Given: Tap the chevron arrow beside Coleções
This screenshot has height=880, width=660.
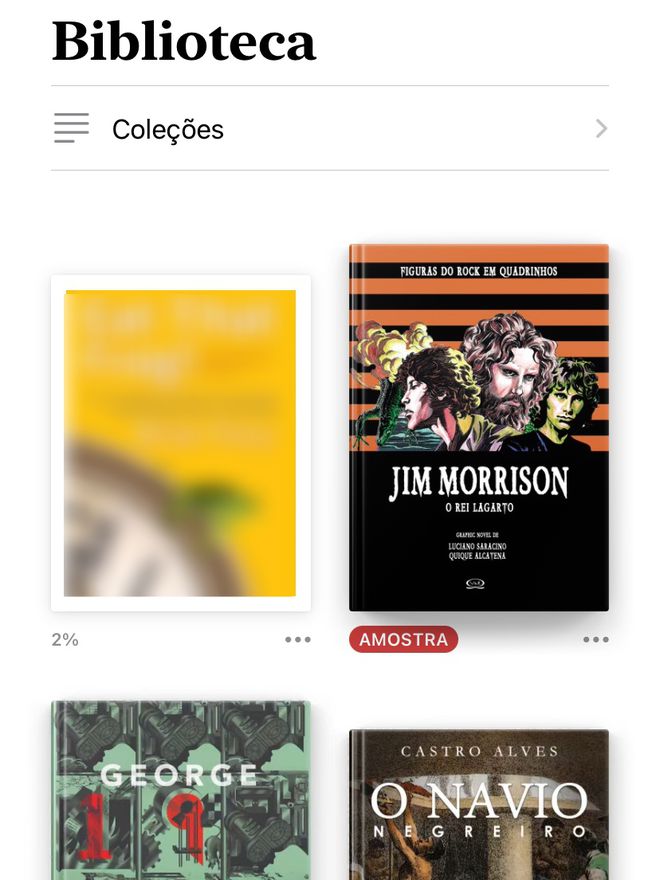Looking at the screenshot, I should (x=601, y=129).
